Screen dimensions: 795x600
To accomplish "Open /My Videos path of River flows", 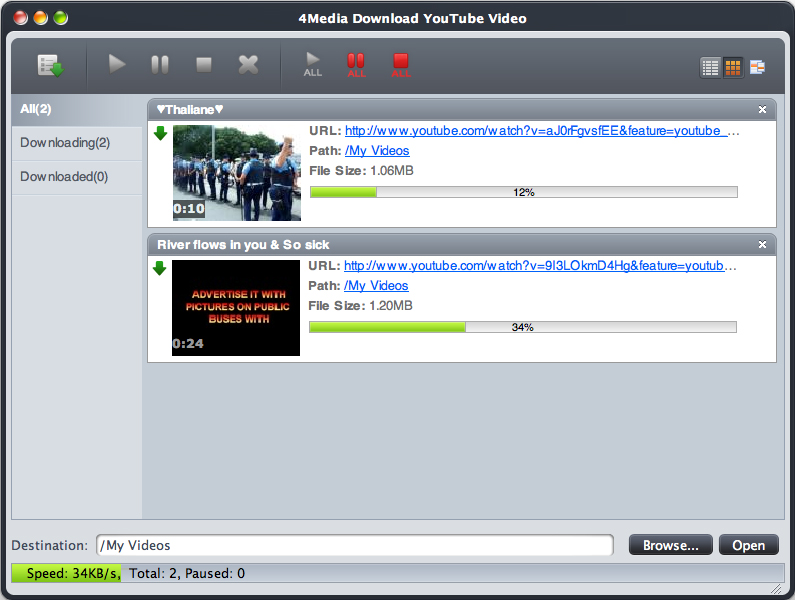I will coord(376,286).
